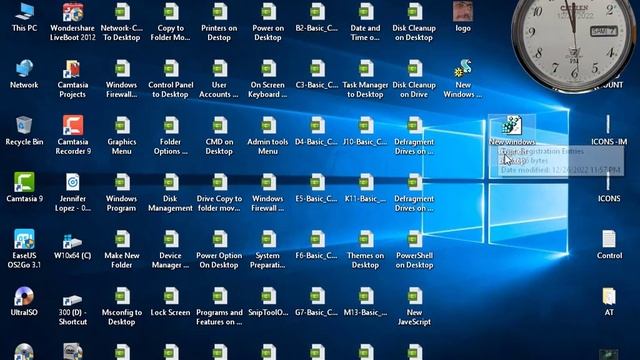Select Power Option On Desktop script

click(219, 239)
